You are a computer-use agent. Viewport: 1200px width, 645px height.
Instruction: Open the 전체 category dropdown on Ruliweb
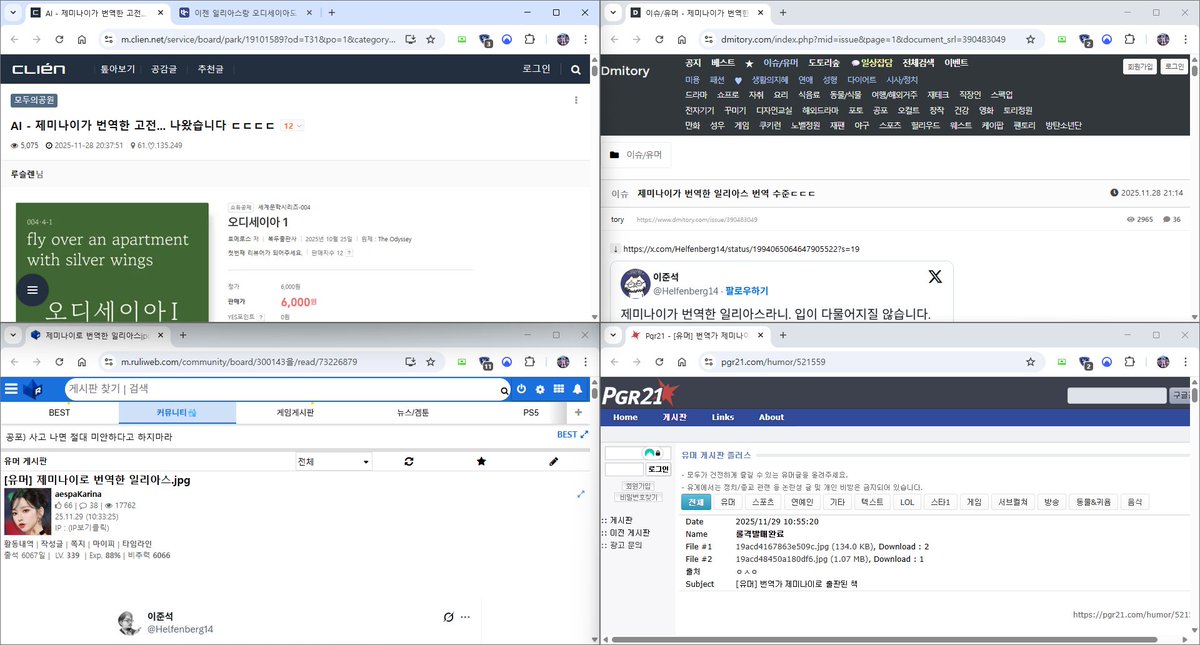point(334,462)
